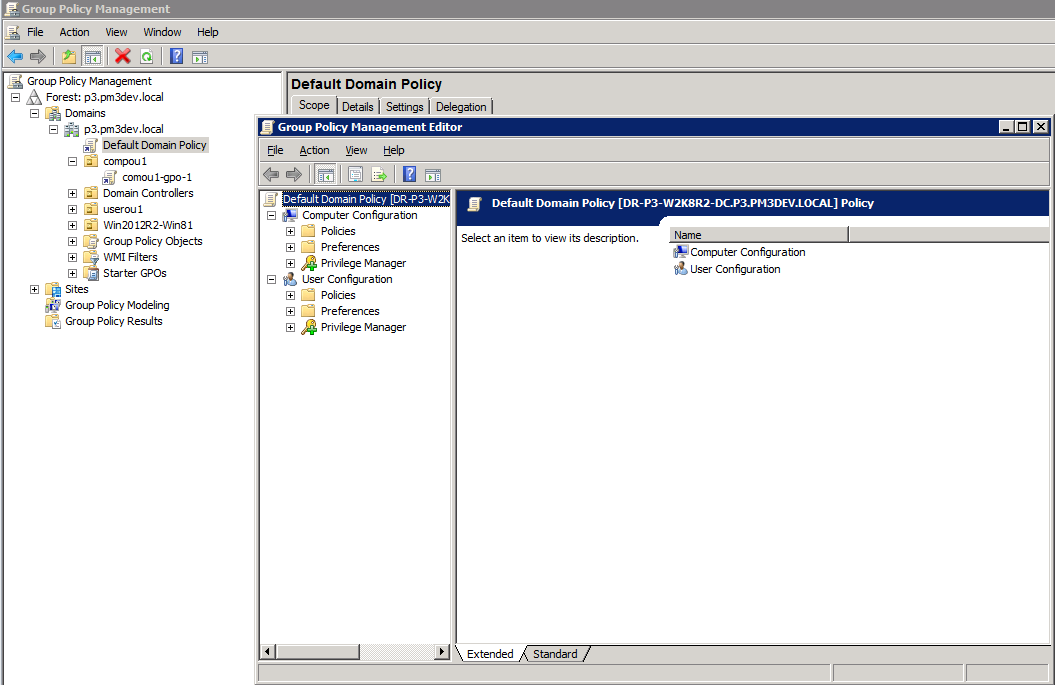Toggle Action Pane in the Group Policy Management toolbar
1055x685 pixels.
(200, 57)
